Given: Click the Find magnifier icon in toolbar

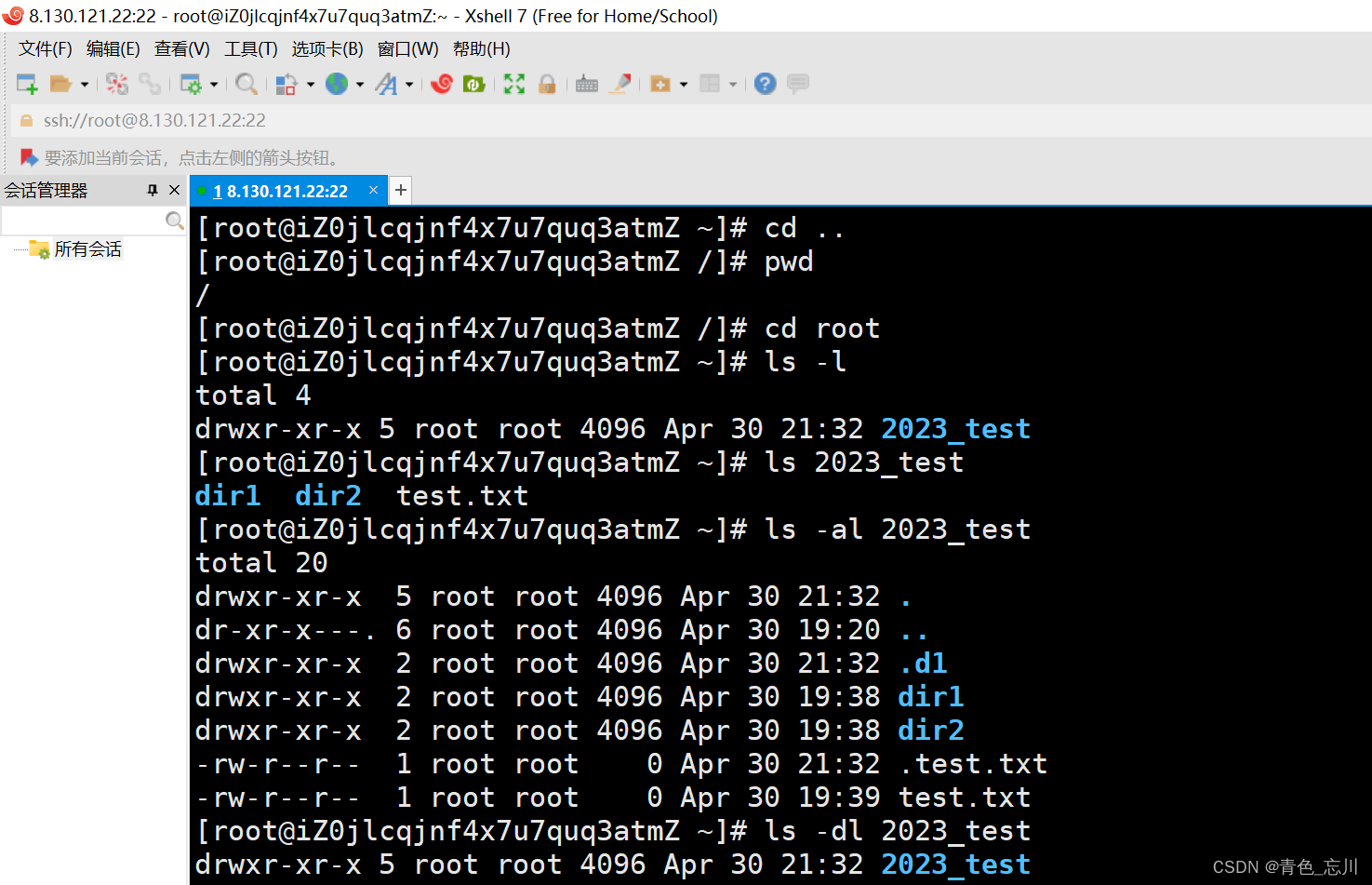Looking at the screenshot, I should pos(246,84).
